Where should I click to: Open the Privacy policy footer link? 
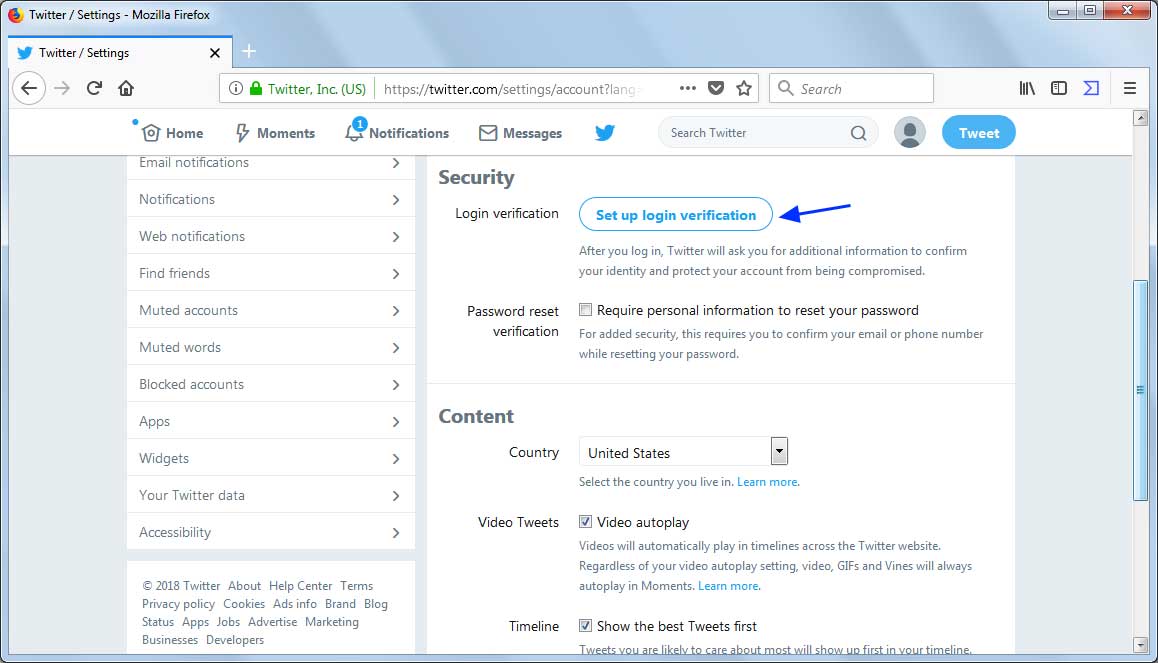179,603
